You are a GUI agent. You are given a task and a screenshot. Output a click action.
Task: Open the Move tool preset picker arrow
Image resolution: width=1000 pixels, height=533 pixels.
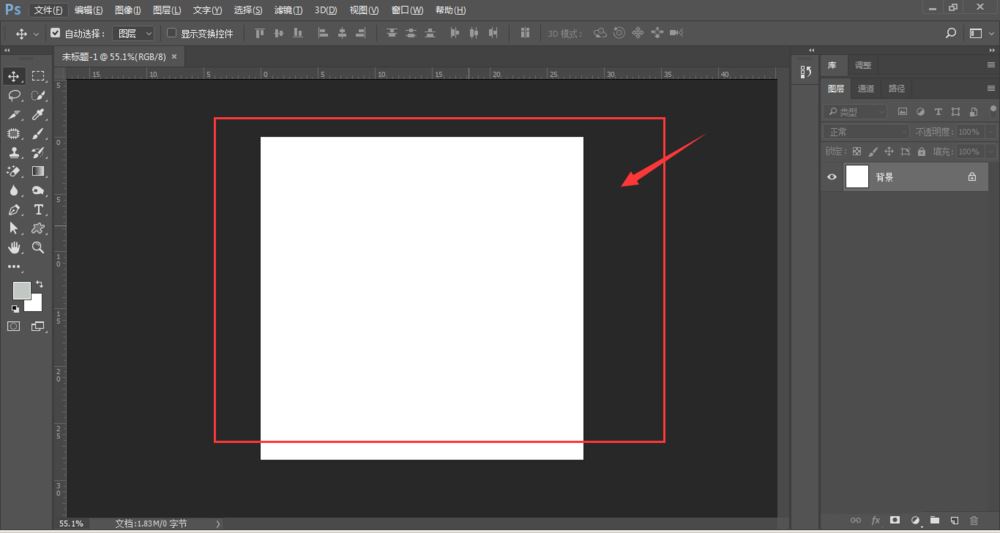click(36, 33)
